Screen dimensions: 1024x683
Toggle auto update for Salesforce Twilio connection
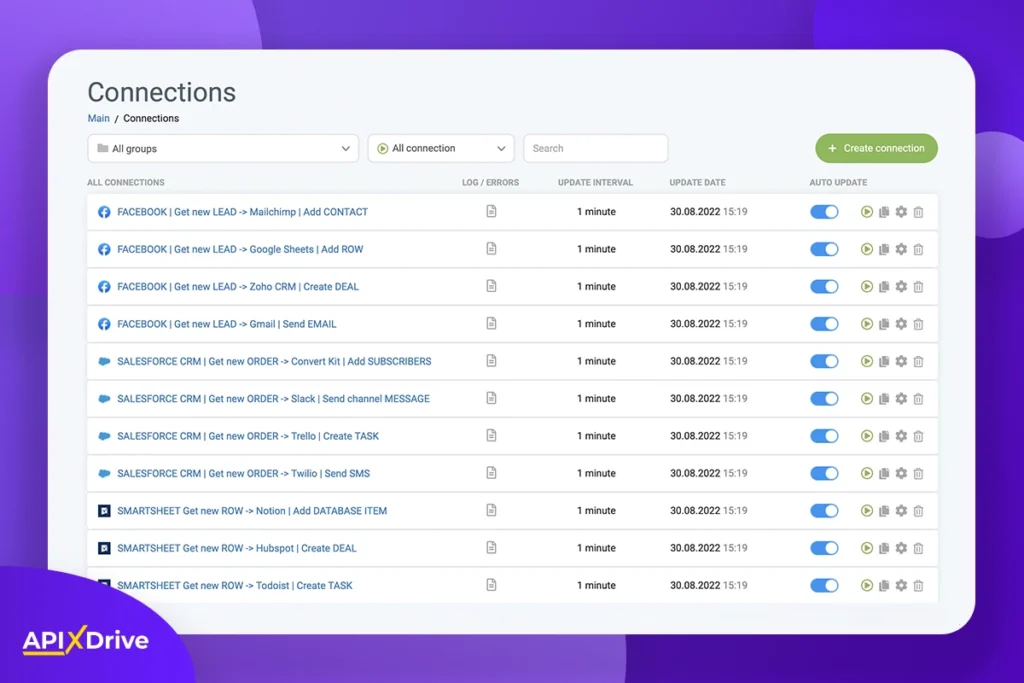pyautogui.click(x=824, y=474)
